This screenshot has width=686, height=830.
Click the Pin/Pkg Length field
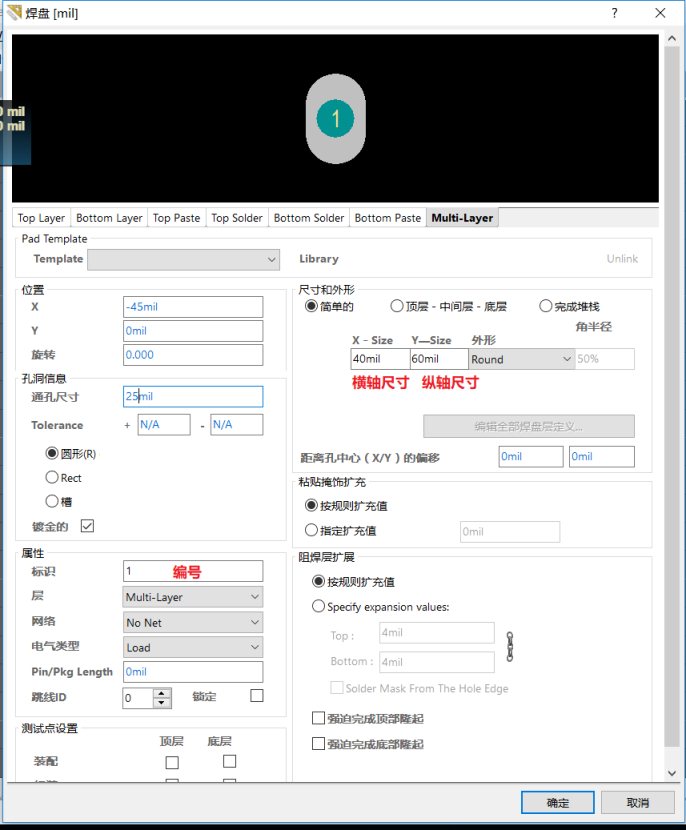193,672
